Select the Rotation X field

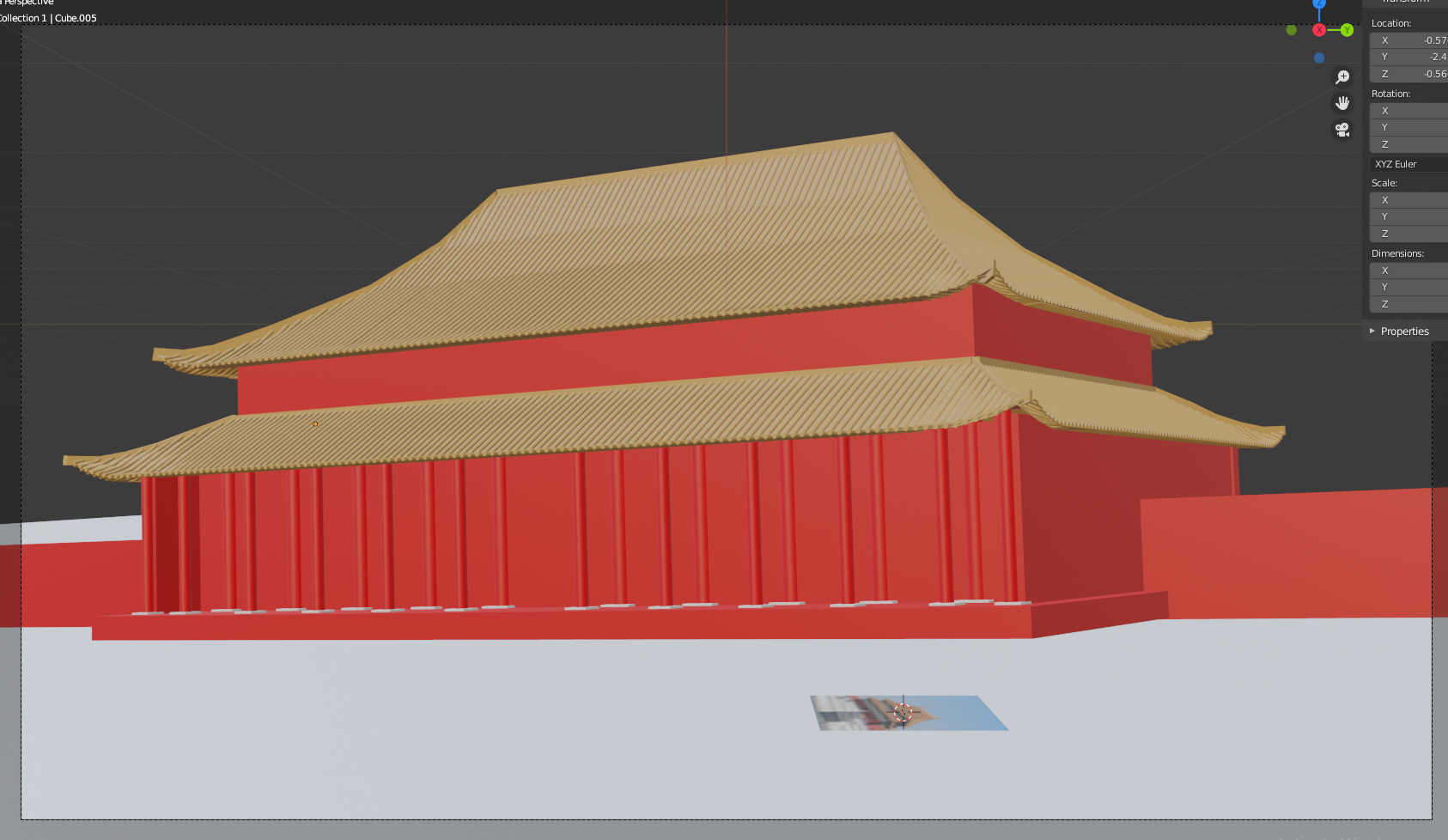coord(1408,111)
